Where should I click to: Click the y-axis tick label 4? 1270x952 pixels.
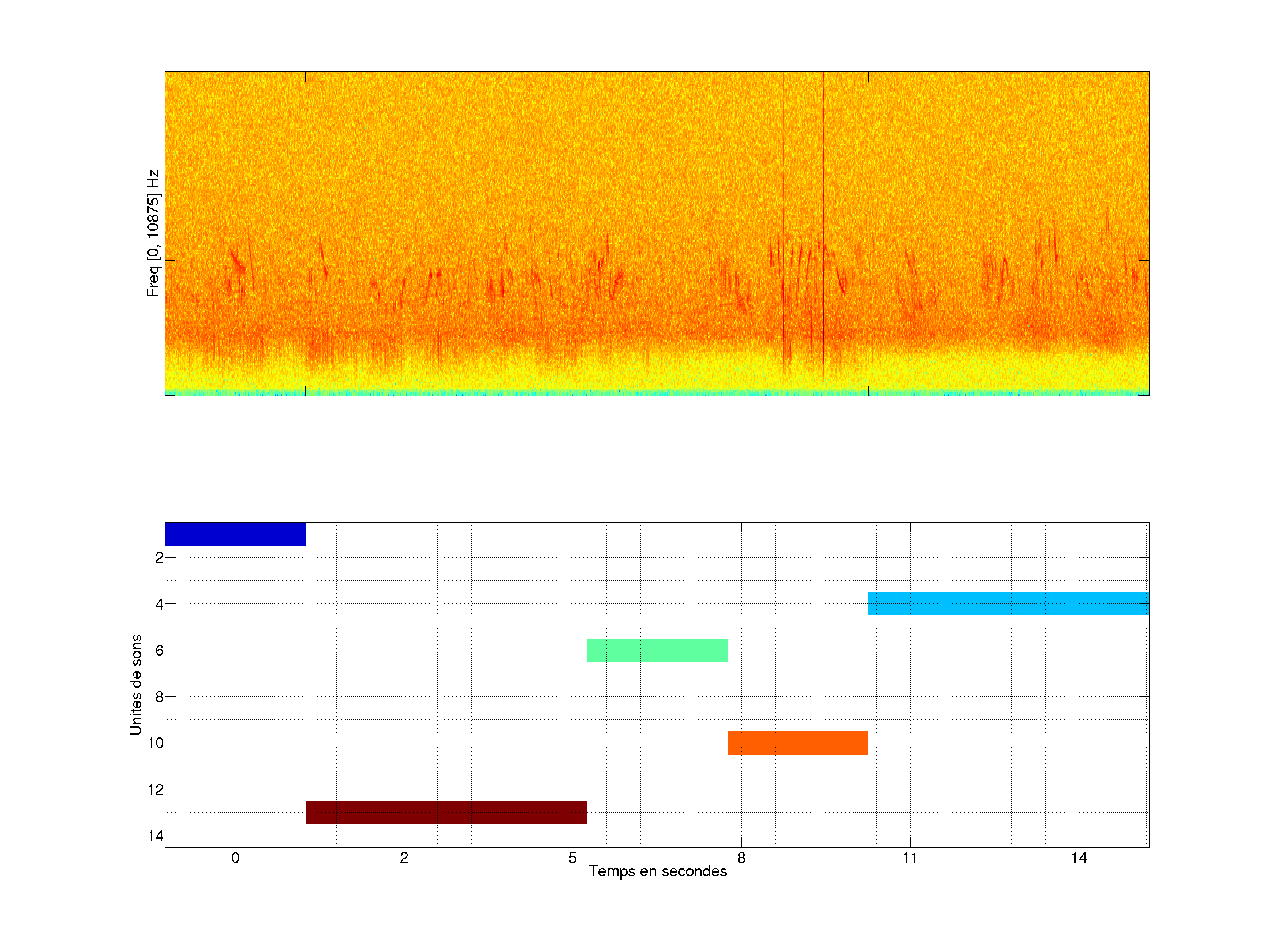click(x=159, y=604)
